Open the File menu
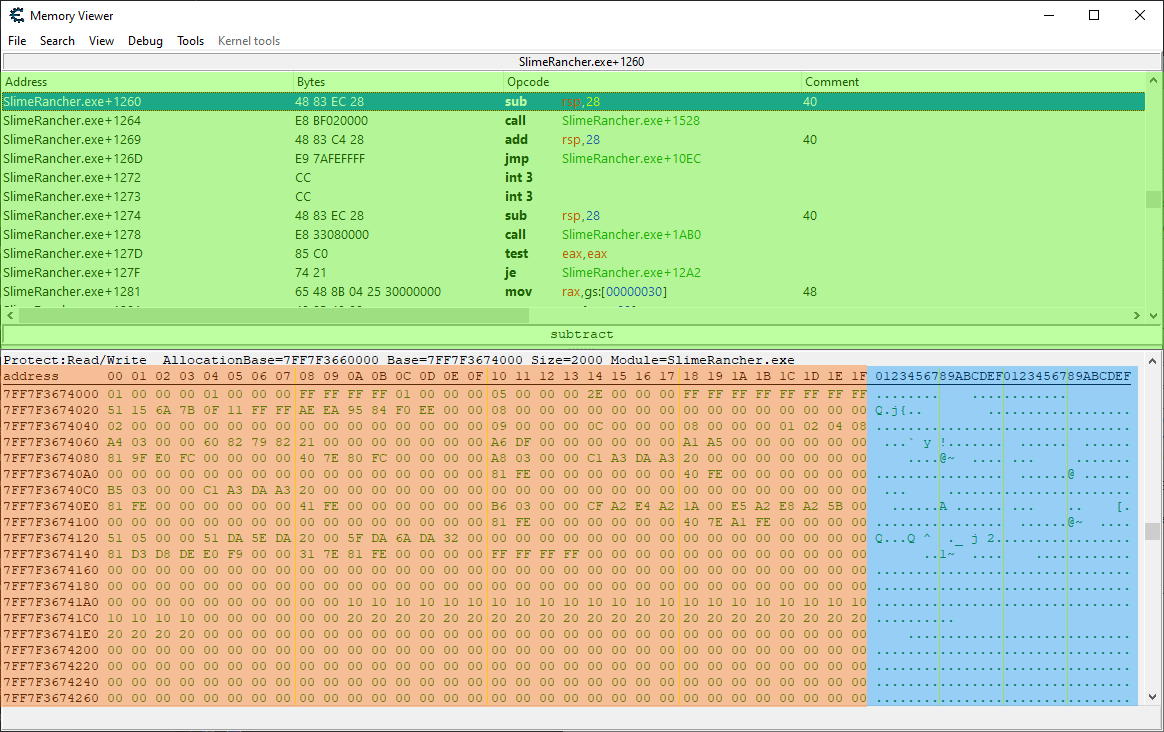The image size is (1164, 732). tap(17, 41)
